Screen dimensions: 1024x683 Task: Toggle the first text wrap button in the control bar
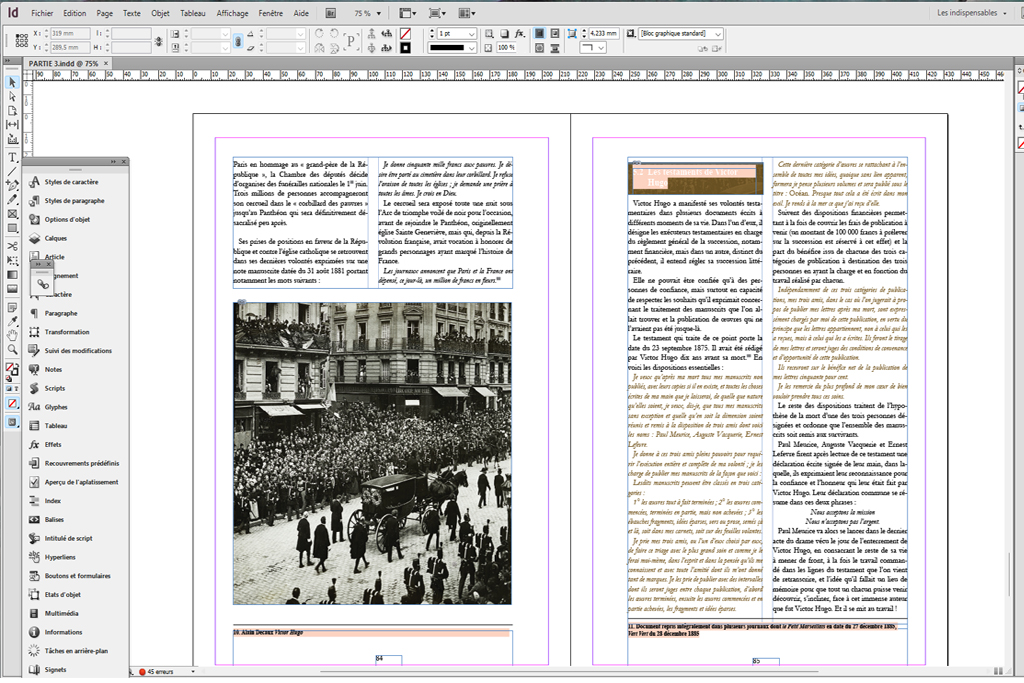tap(539, 33)
